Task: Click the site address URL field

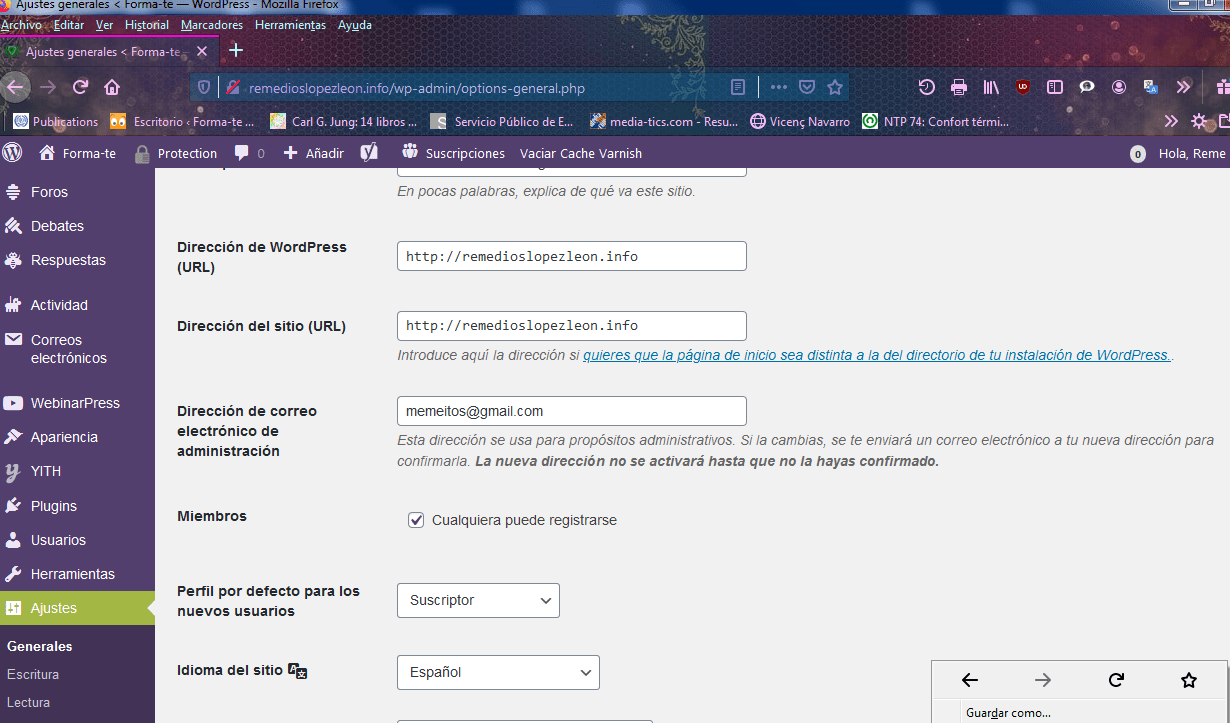Action: (x=572, y=325)
